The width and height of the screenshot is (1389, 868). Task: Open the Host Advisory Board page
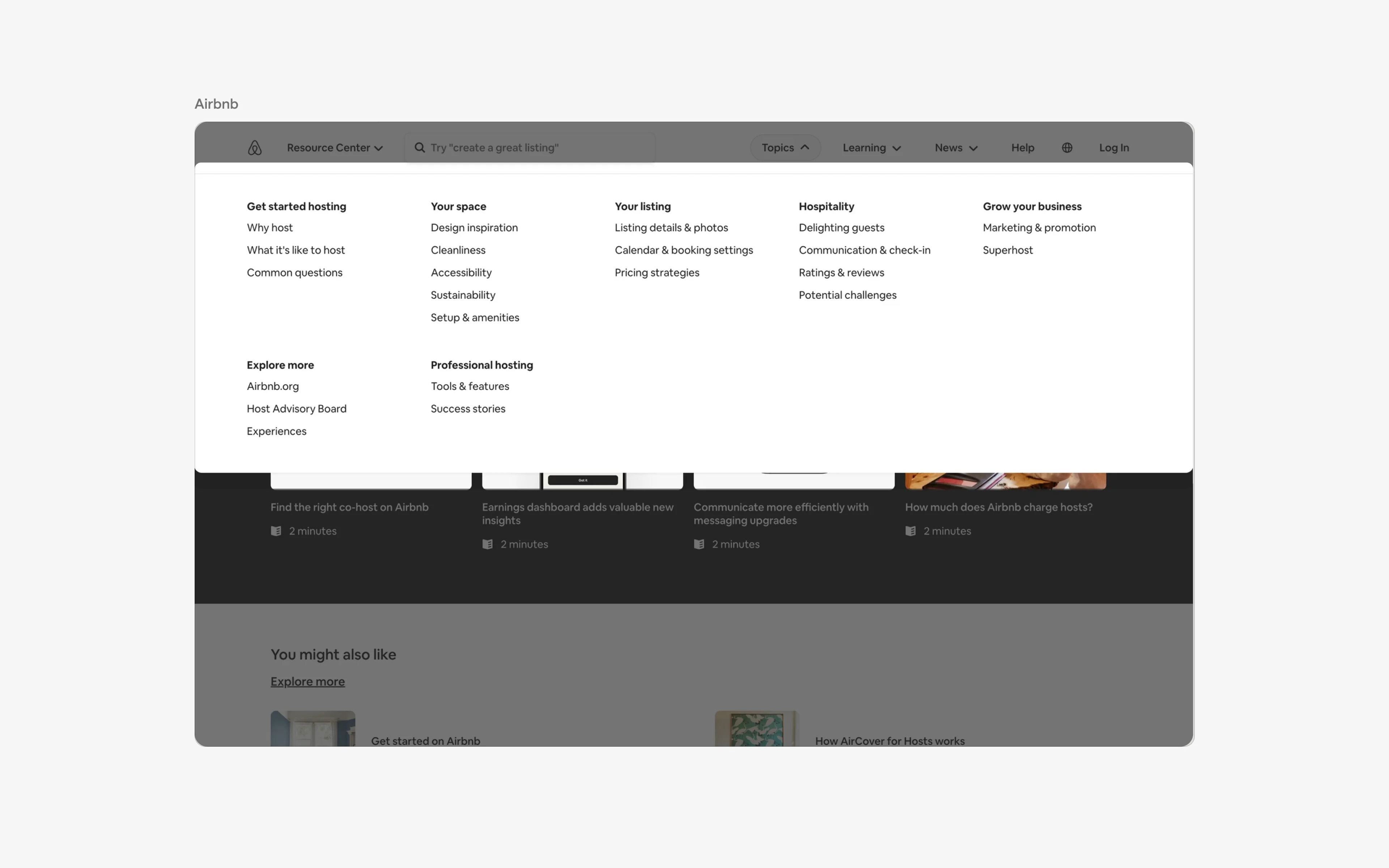tap(296, 408)
